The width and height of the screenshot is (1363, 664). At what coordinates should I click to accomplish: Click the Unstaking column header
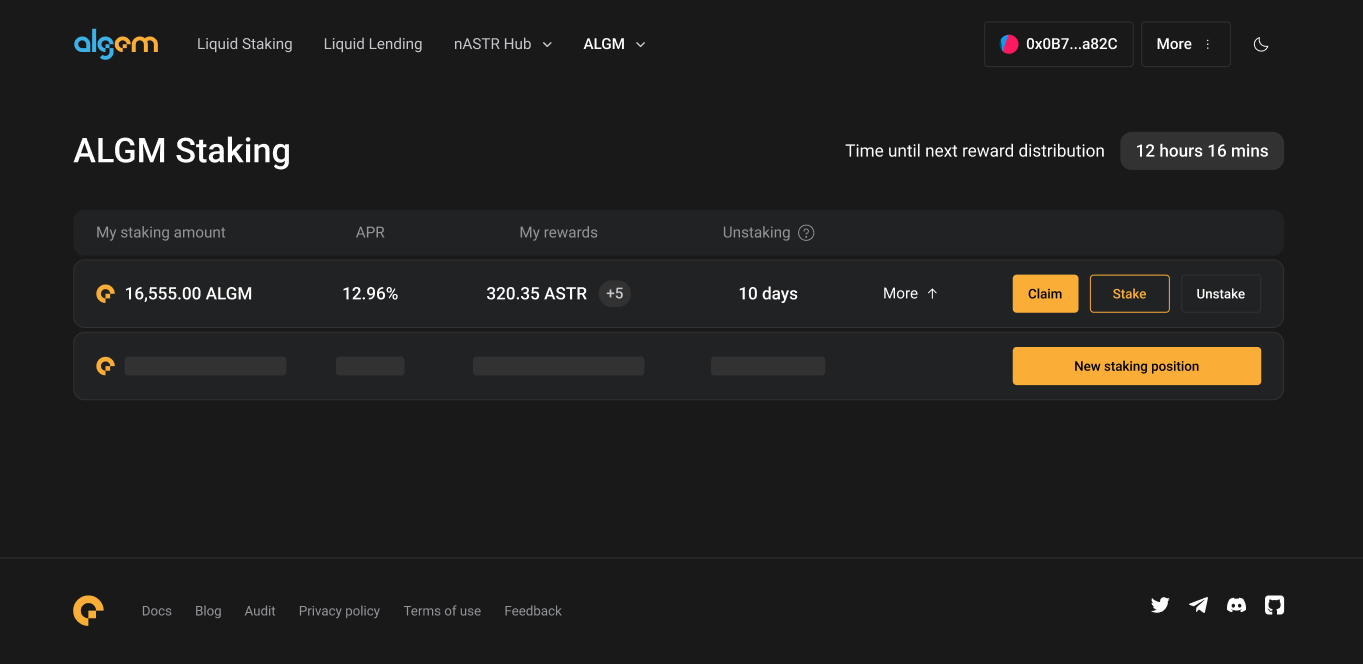[x=756, y=233]
